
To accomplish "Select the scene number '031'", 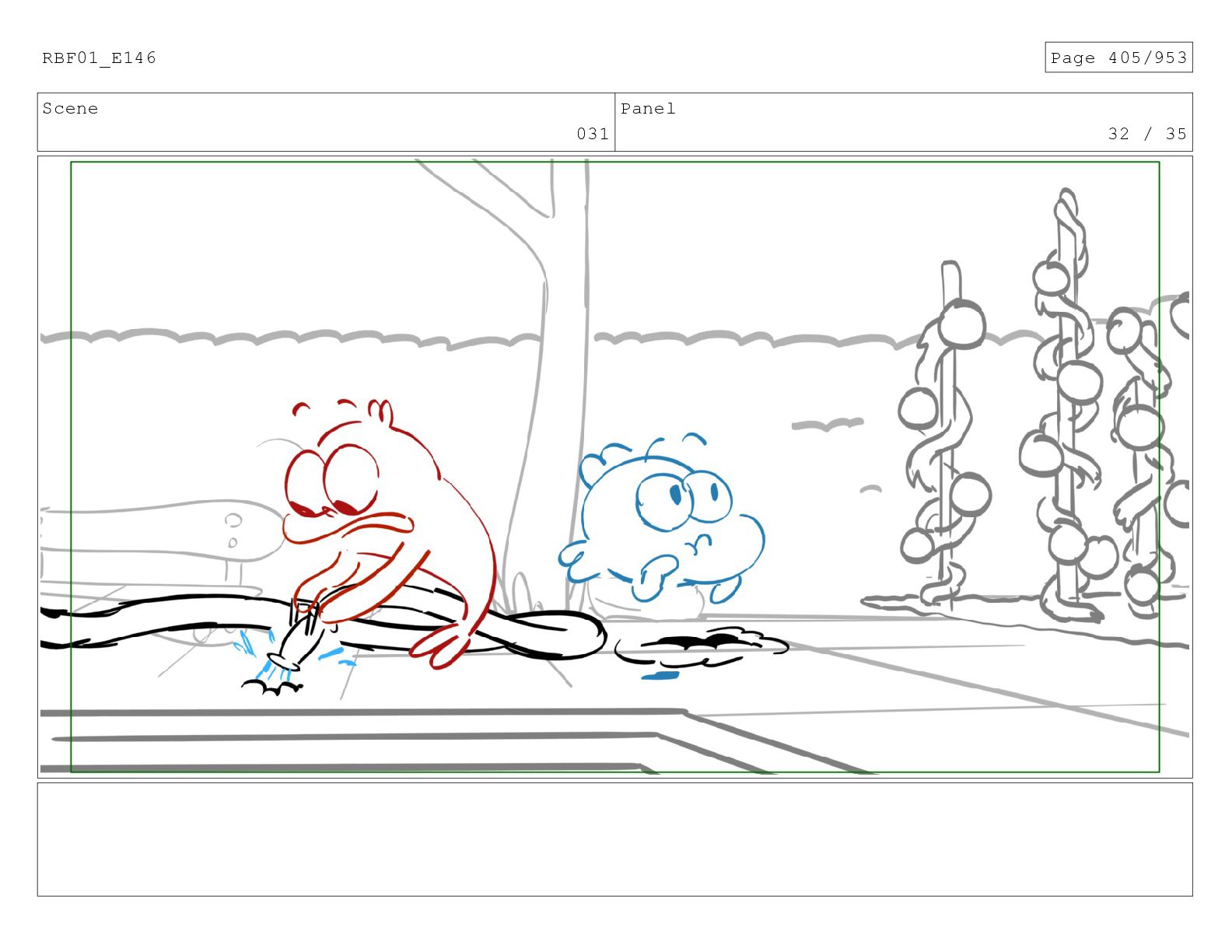I will tap(593, 134).
